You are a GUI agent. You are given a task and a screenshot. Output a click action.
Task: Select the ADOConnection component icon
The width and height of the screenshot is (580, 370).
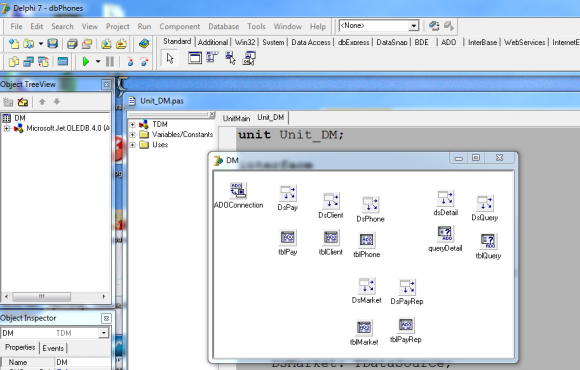[238, 190]
